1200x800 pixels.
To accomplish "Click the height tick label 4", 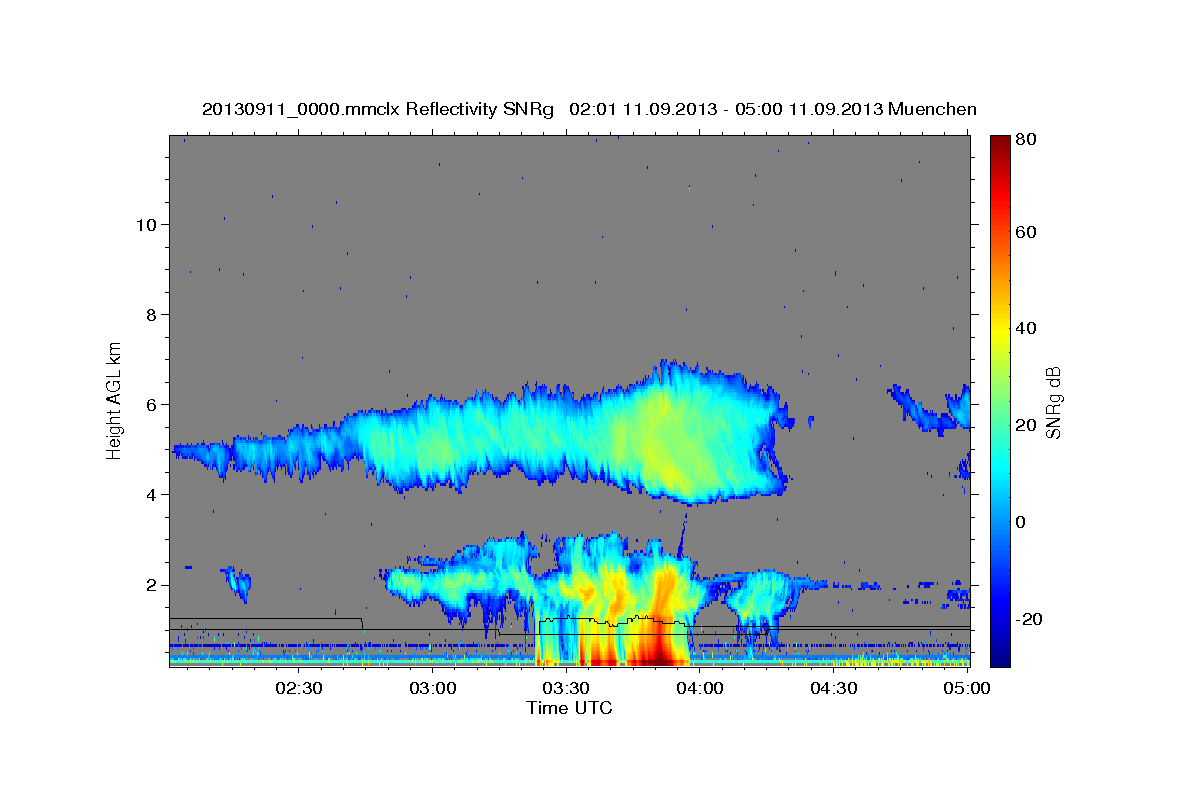I will coord(151,494).
